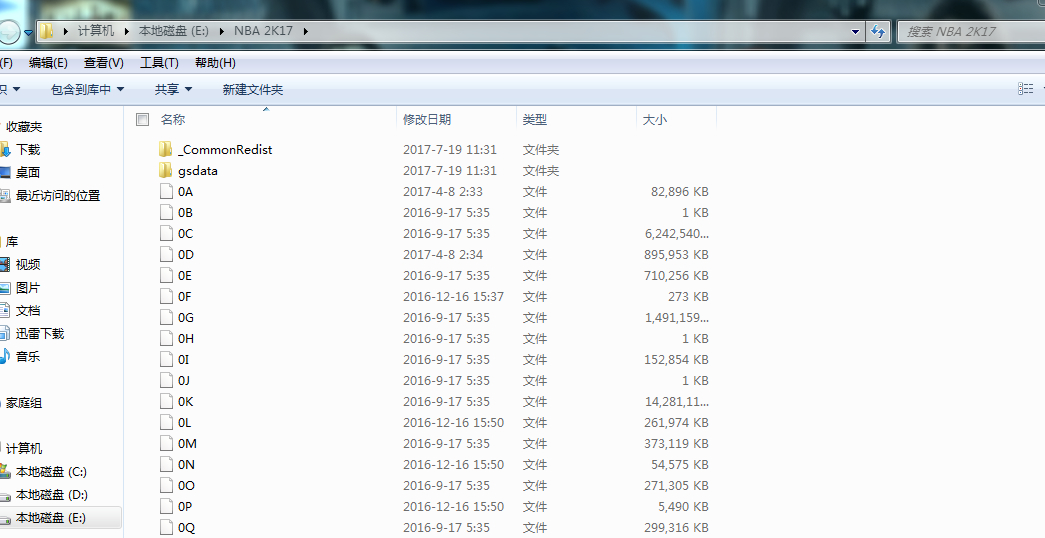
Task: Go to 计算机 via breadcrumb
Action: pos(96,31)
